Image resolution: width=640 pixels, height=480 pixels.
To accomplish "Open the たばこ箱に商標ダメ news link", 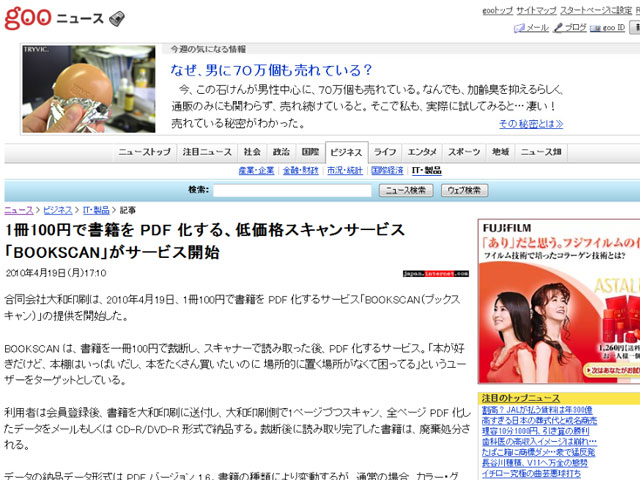I will click(x=538, y=452).
